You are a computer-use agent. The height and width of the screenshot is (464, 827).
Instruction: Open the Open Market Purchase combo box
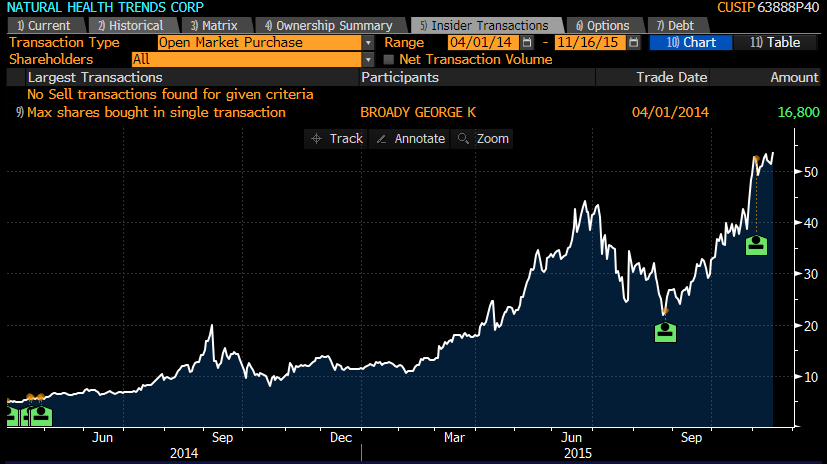pos(259,43)
